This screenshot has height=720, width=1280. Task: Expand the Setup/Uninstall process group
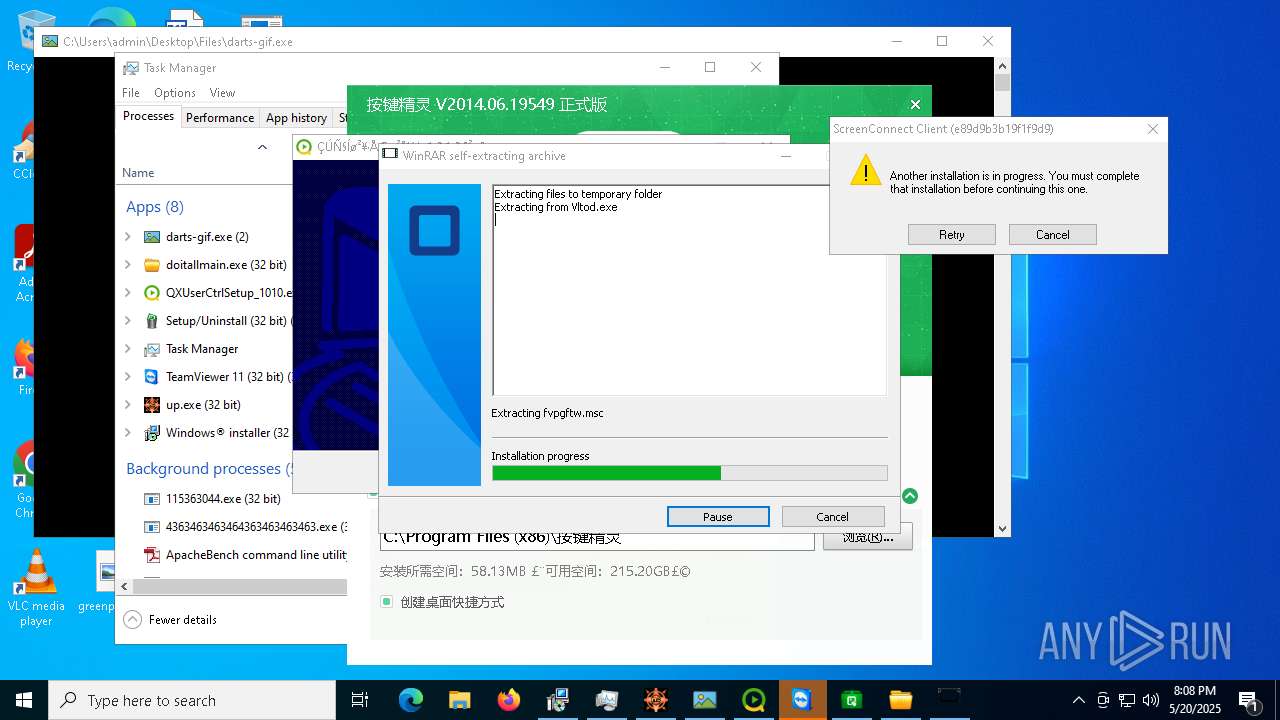tap(128, 321)
